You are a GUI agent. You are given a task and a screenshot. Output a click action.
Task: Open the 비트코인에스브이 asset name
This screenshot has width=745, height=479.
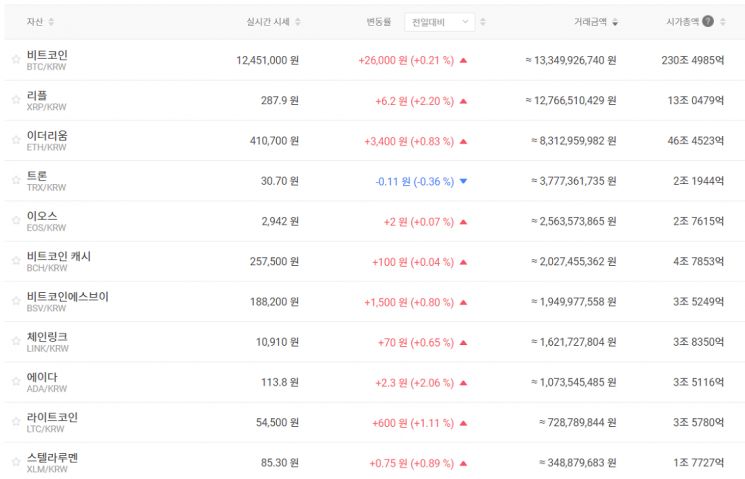coord(67,297)
